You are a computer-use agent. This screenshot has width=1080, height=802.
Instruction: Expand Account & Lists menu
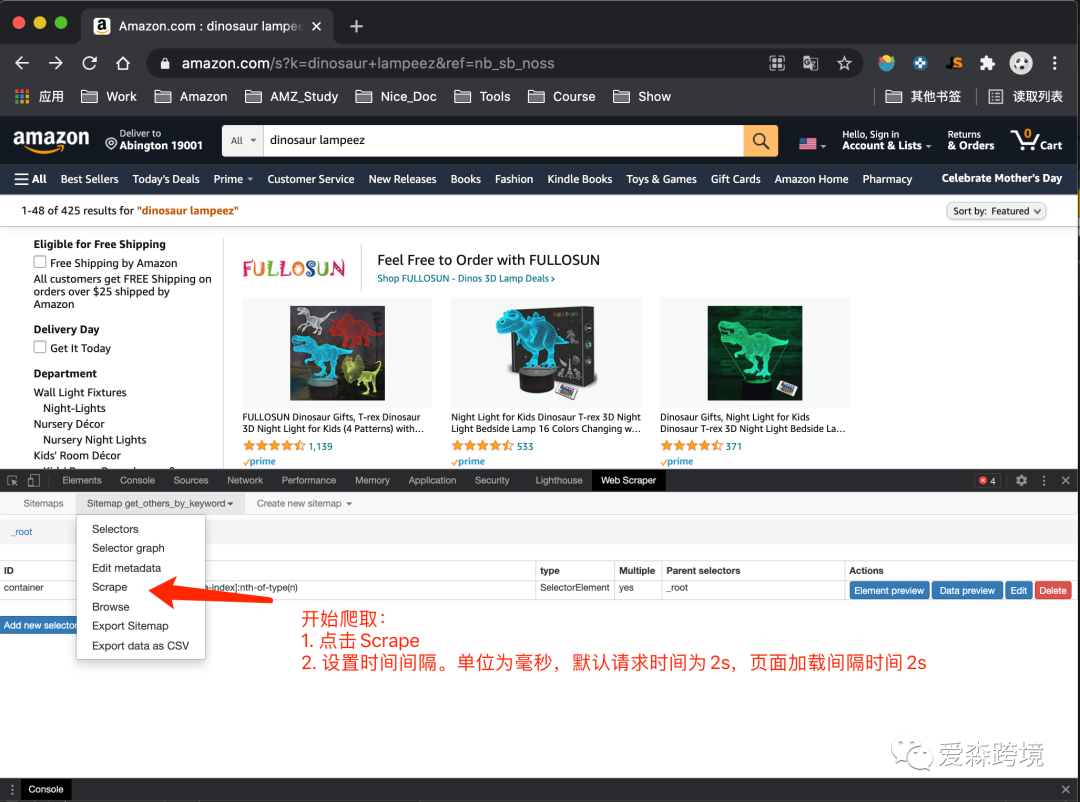click(x=886, y=140)
